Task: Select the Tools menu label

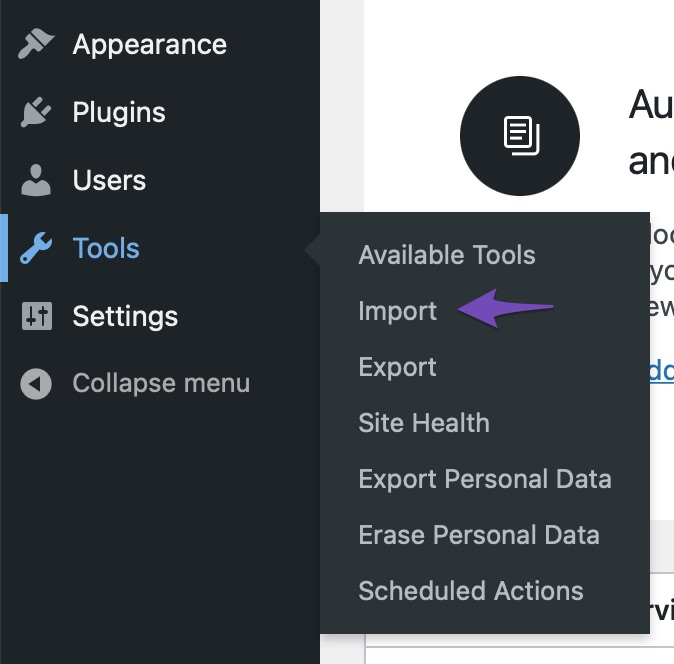Action: tap(106, 248)
